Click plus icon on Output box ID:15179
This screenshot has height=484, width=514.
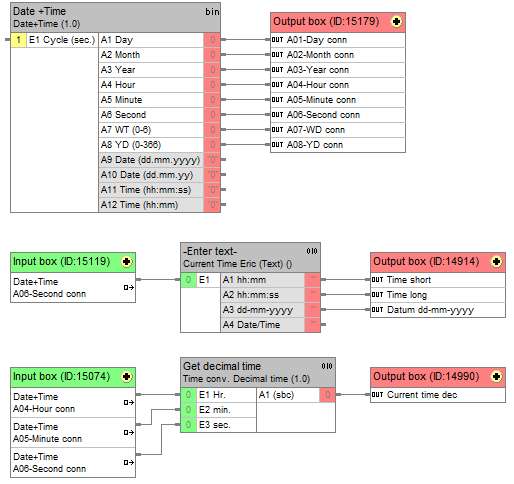tap(396, 22)
